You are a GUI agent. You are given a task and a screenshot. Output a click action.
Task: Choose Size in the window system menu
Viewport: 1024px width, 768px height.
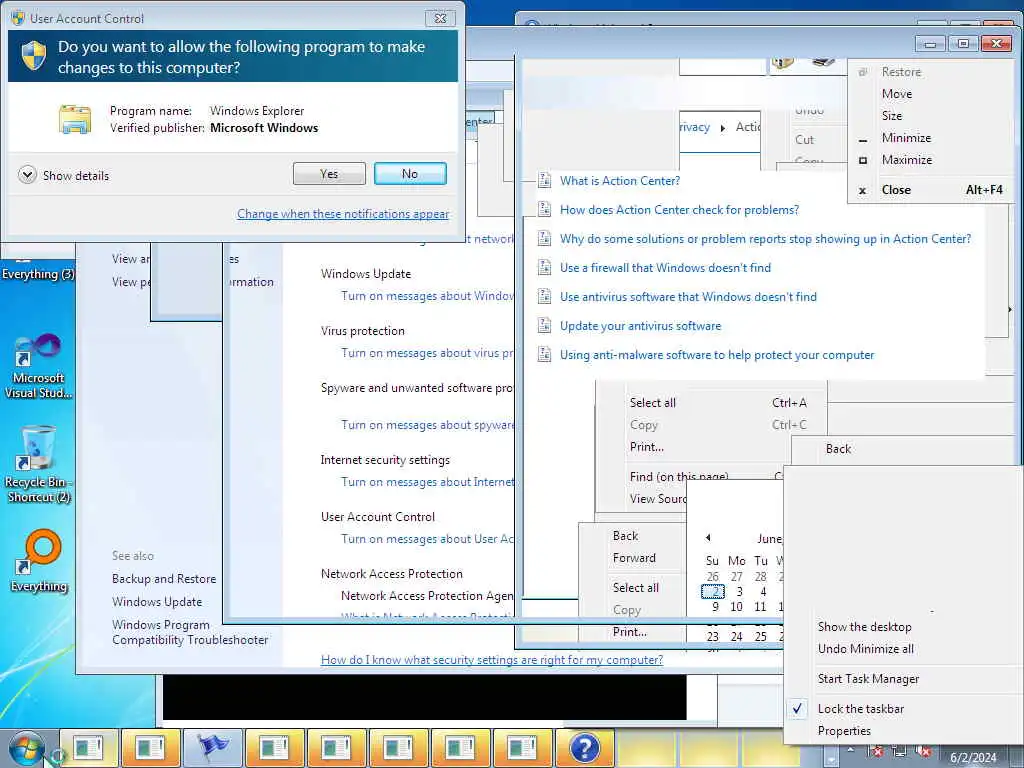892,116
